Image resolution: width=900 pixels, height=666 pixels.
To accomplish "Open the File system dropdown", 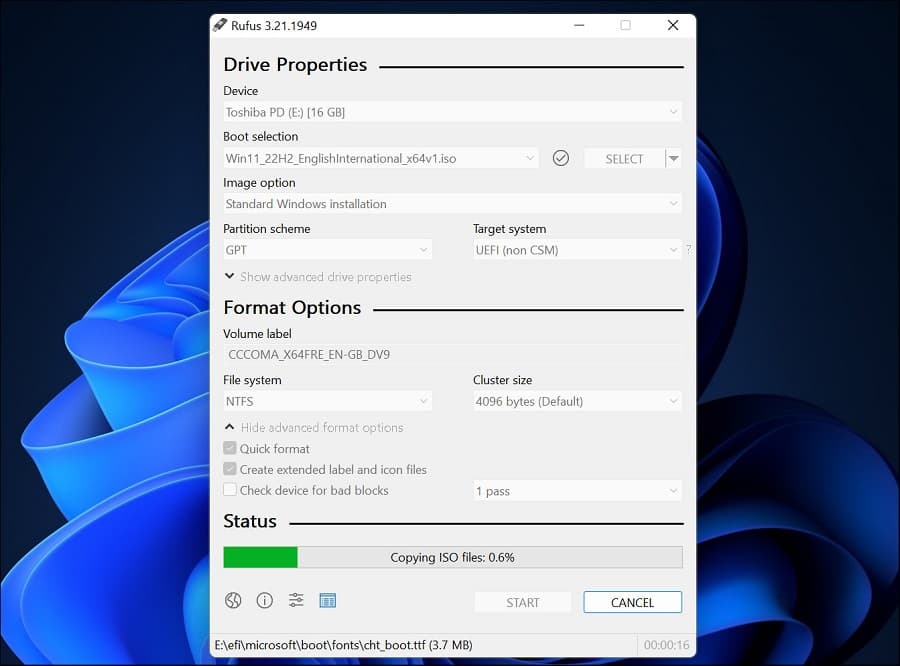I will tap(327, 402).
